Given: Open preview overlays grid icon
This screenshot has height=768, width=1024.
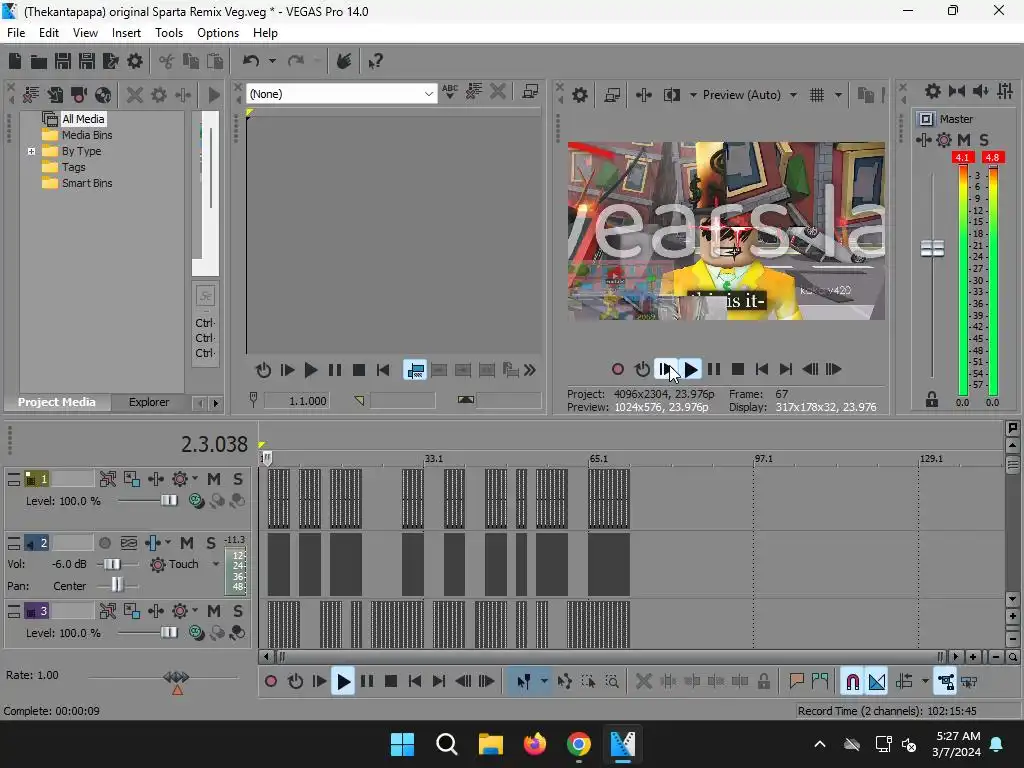Looking at the screenshot, I should (817, 95).
